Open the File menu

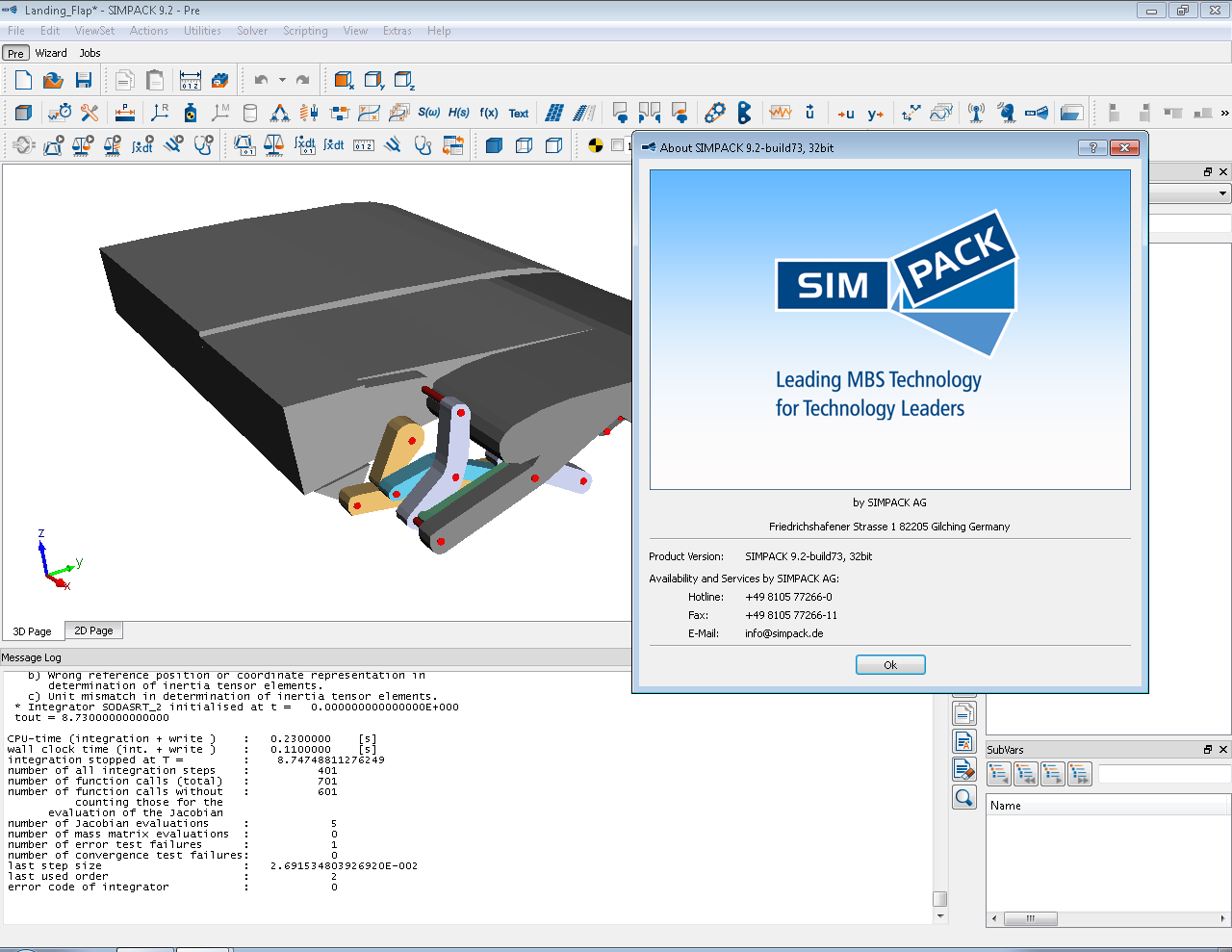pos(16,31)
